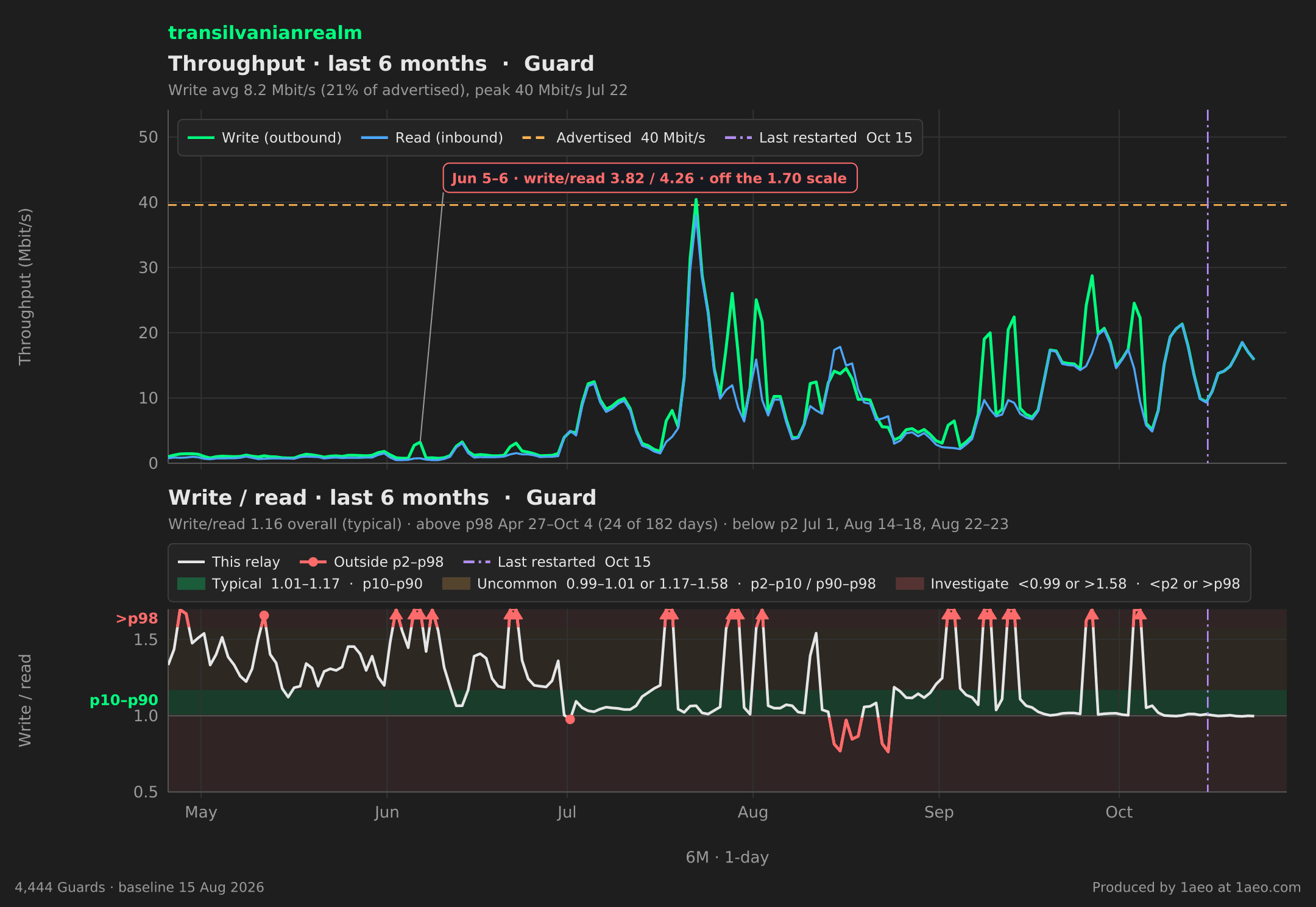Click the This relay legend entry
This screenshot has width=1316, height=907.
[x=229, y=562]
